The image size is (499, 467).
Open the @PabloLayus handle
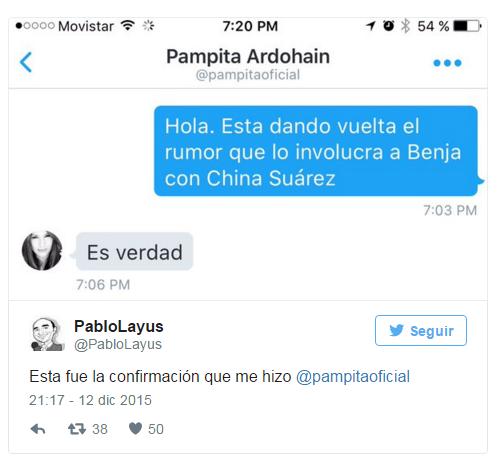pyautogui.click(x=118, y=344)
